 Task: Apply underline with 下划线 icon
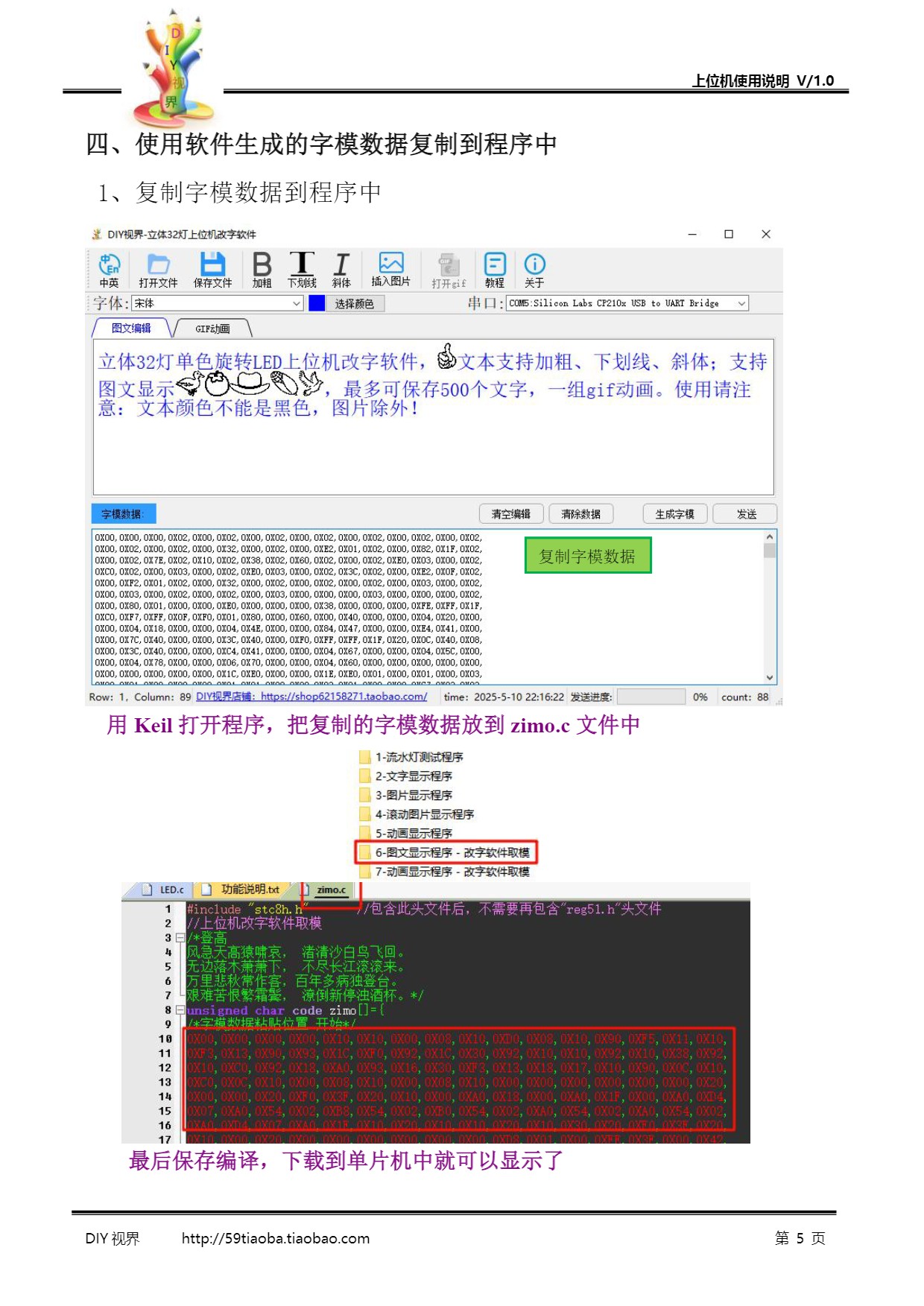(x=302, y=270)
